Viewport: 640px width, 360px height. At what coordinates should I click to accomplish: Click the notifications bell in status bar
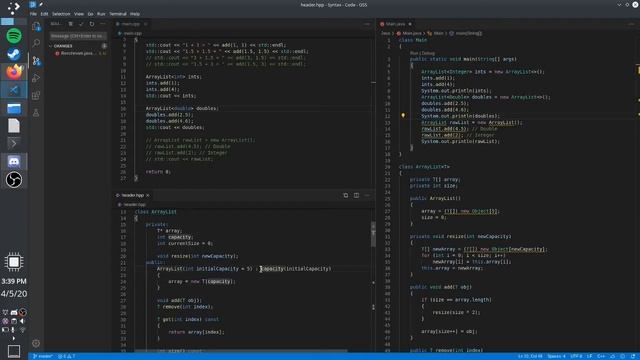633,356
